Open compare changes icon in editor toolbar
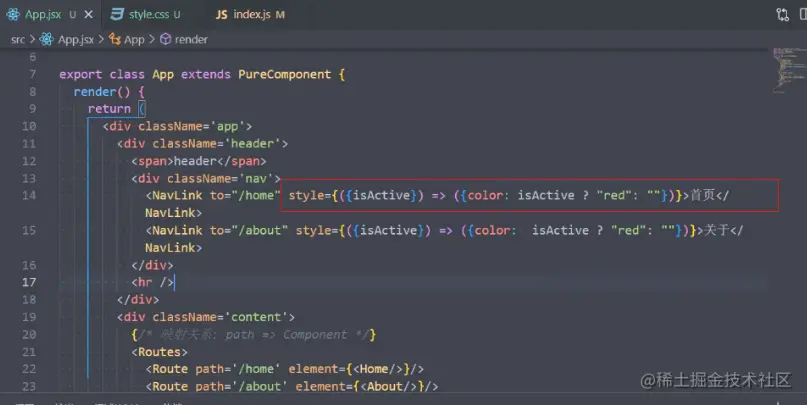 [782, 14]
